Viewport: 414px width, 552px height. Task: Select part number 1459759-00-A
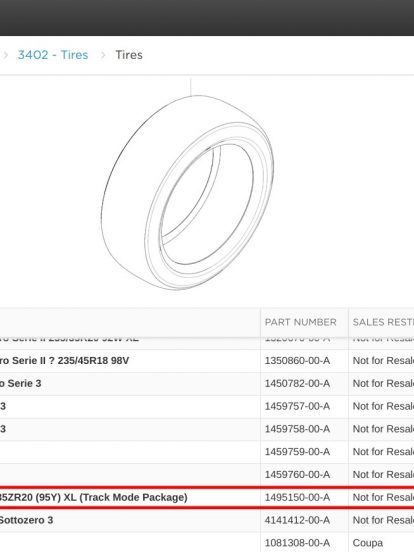click(297, 452)
